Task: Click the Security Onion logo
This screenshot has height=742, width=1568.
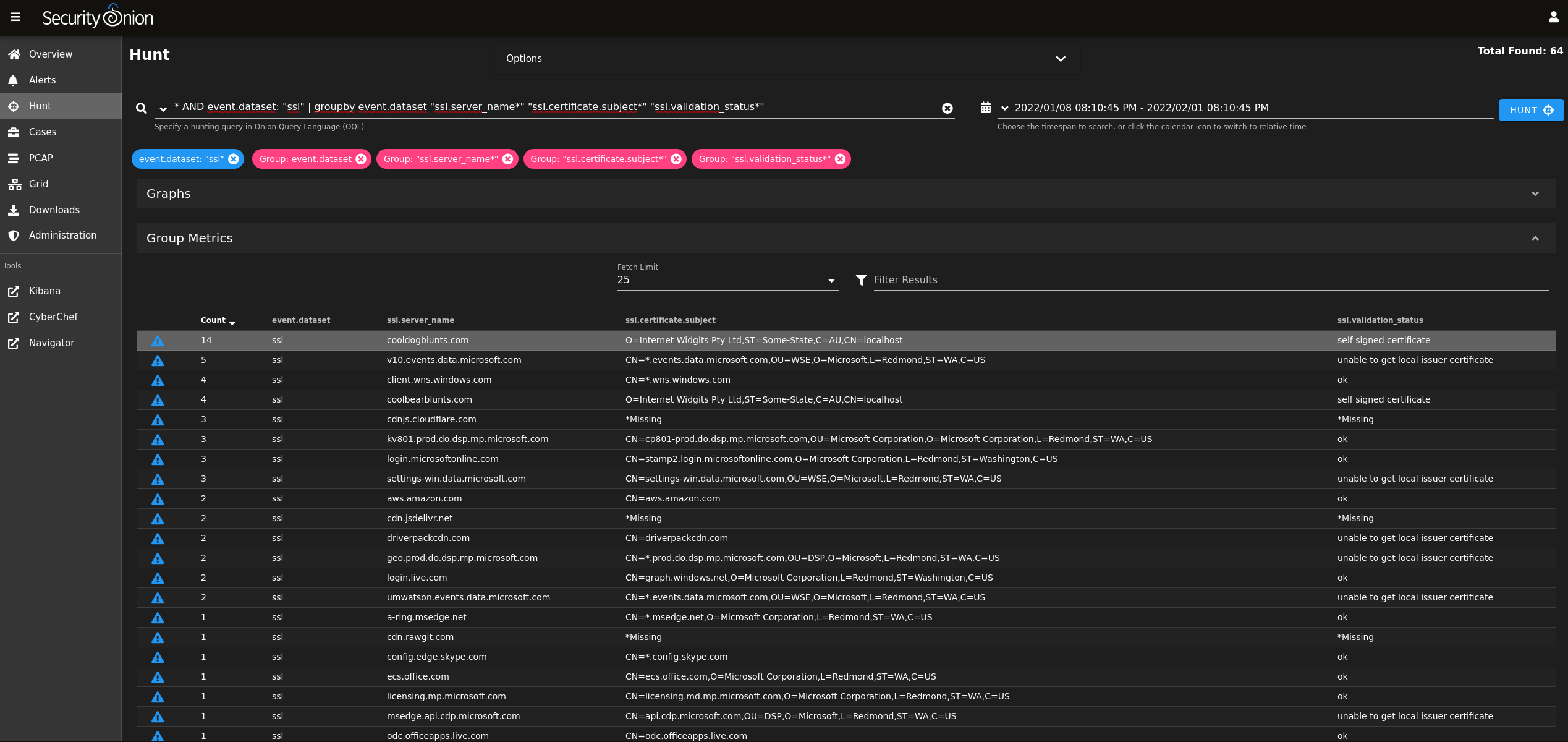Action: (x=98, y=17)
